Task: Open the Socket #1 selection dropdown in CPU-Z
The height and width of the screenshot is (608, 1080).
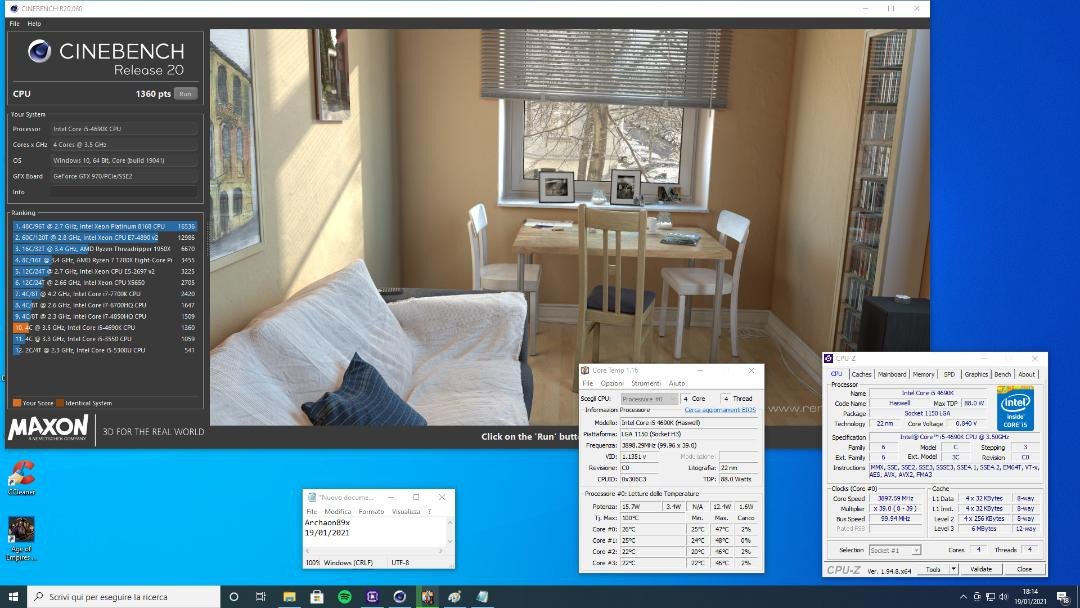Action: [x=894, y=550]
